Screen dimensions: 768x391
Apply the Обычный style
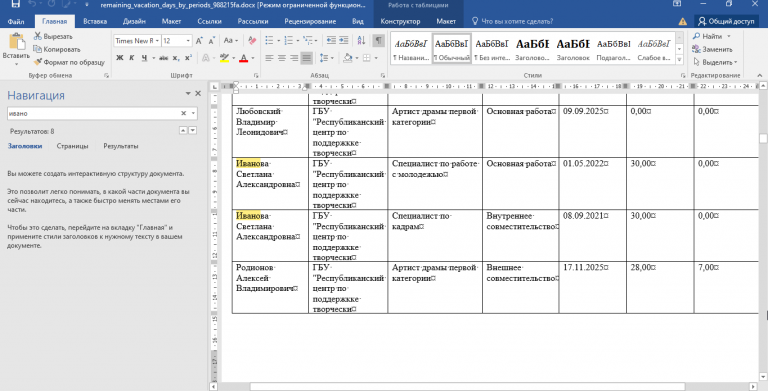pos(452,48)
